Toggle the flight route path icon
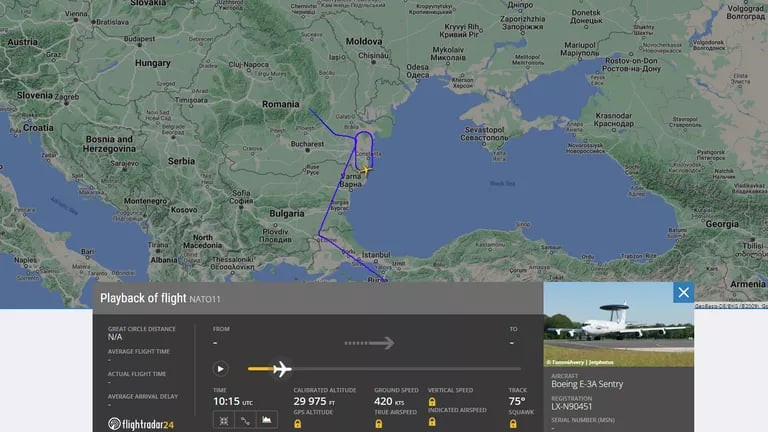The width and height of the screenshot is (768, 432). point(244,421)
